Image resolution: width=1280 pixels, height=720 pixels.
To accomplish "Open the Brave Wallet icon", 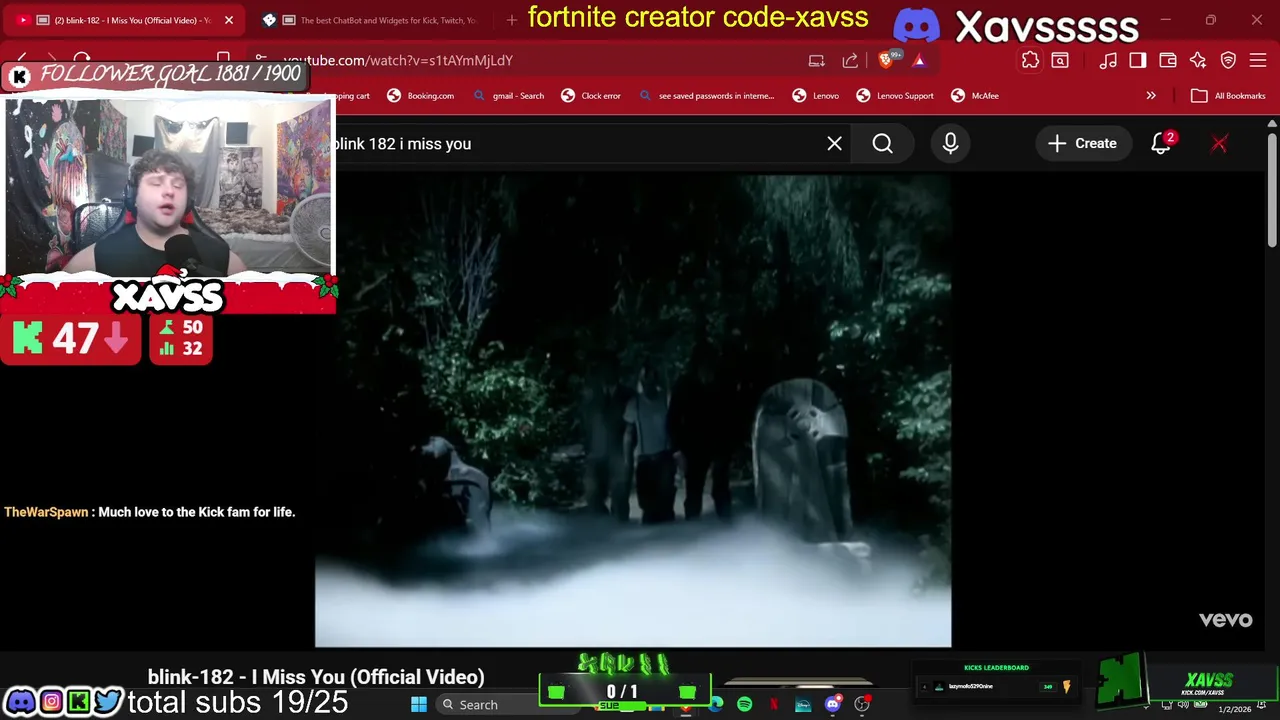I will tap(1168, 60).
